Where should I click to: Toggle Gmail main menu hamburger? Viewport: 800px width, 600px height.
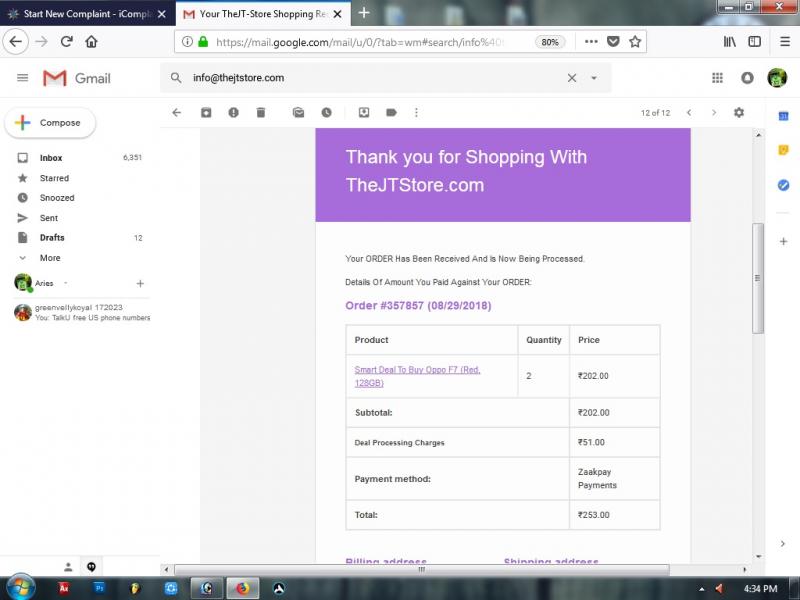point(22,78)
